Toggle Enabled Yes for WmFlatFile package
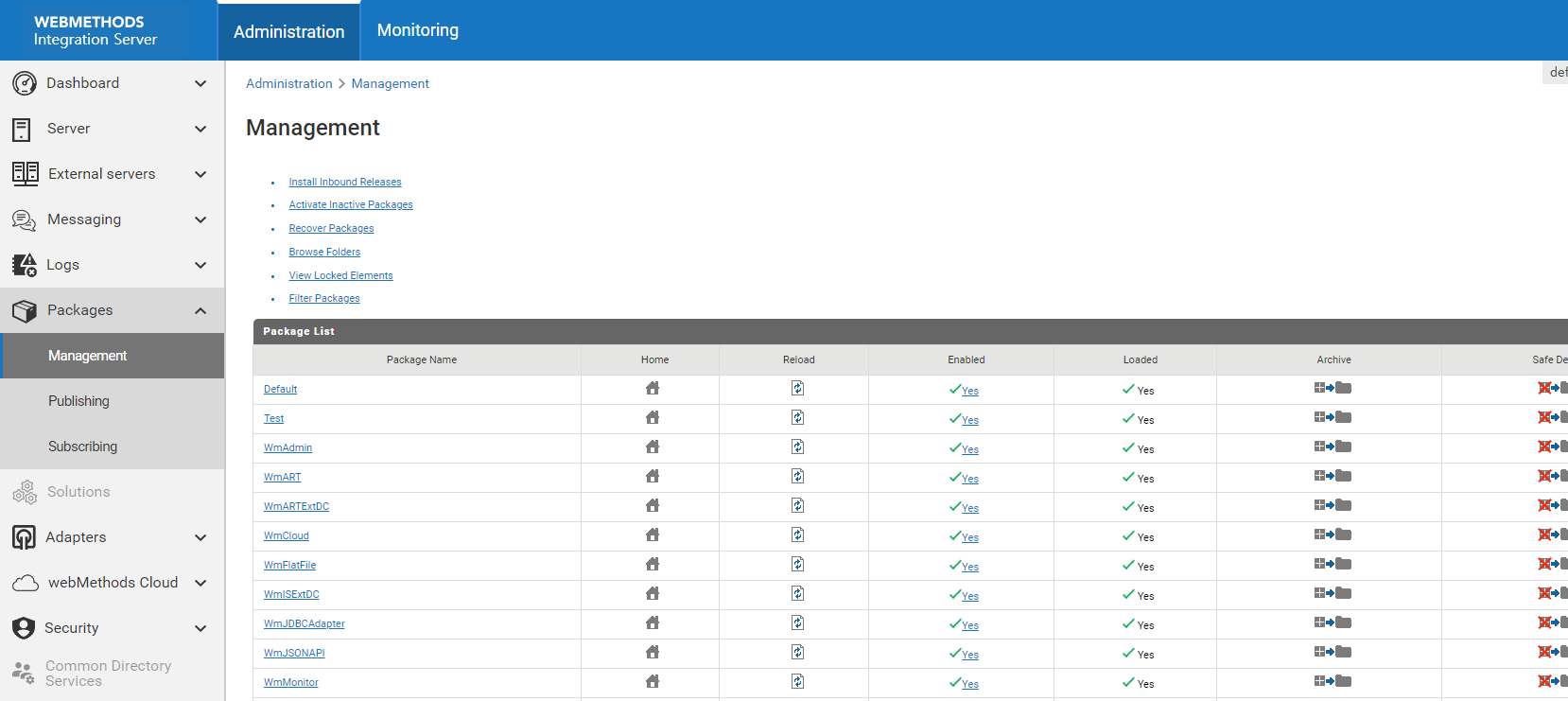1568x701 pixels. (970, 567)
